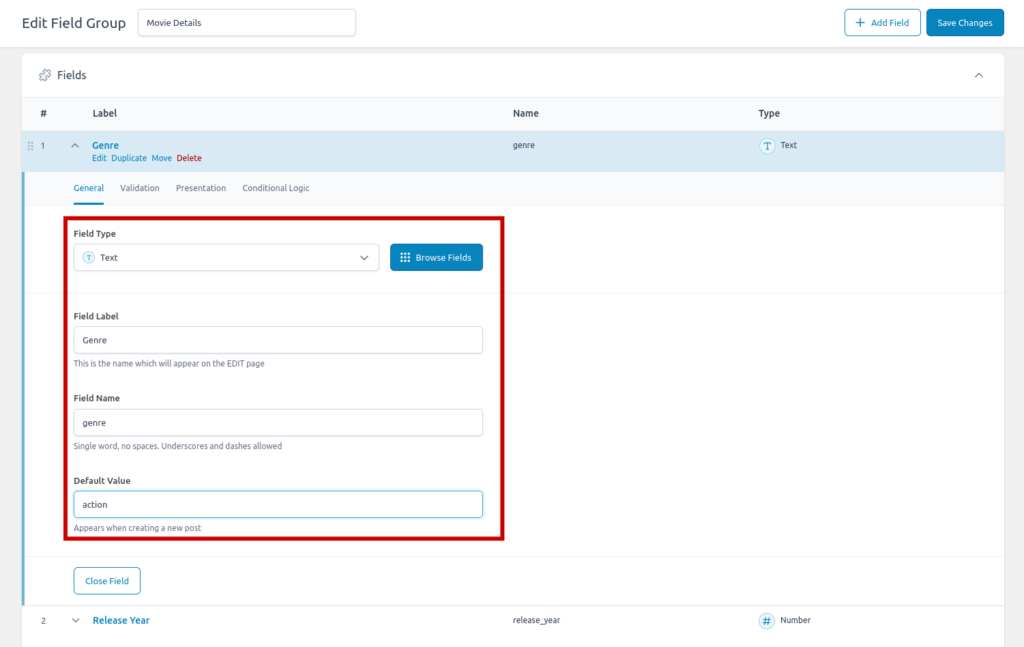Open the Presentation tab
Image resolution: width=1024 pixels, height=647 pixels.
coord(200,187)
